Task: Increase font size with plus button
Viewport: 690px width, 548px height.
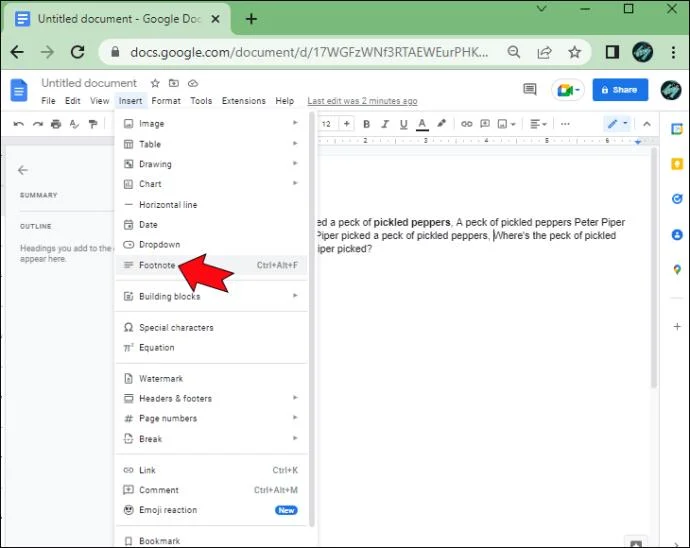Action: pyautogui.click(x=347, y=124)
